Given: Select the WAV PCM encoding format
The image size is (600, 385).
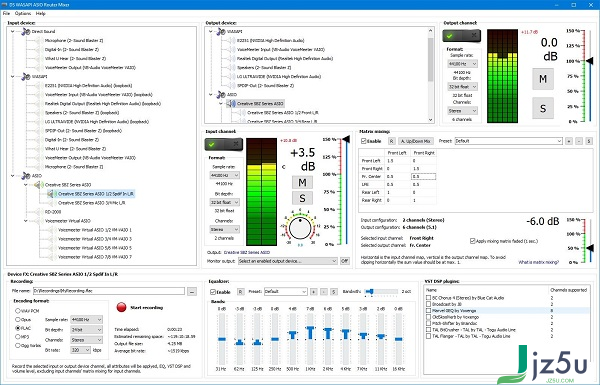Looking at the screenshot, I should click(x=18, y=311).
